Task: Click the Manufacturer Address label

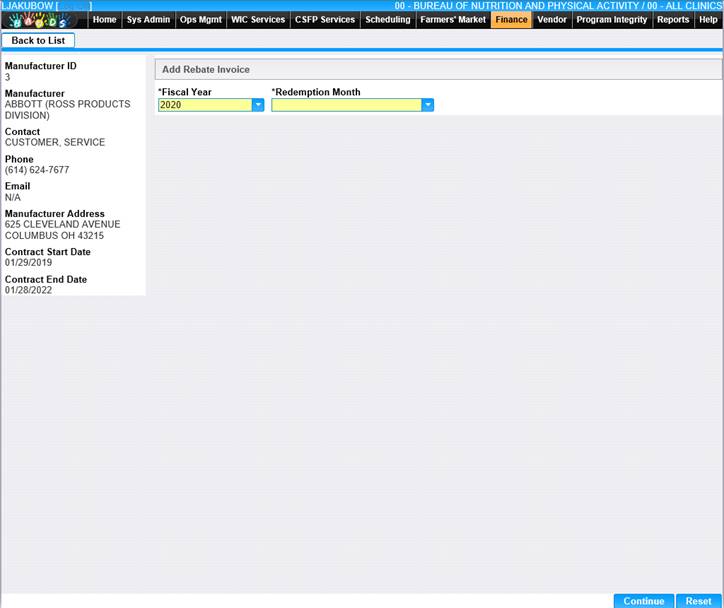Action: tap(54, 214)
